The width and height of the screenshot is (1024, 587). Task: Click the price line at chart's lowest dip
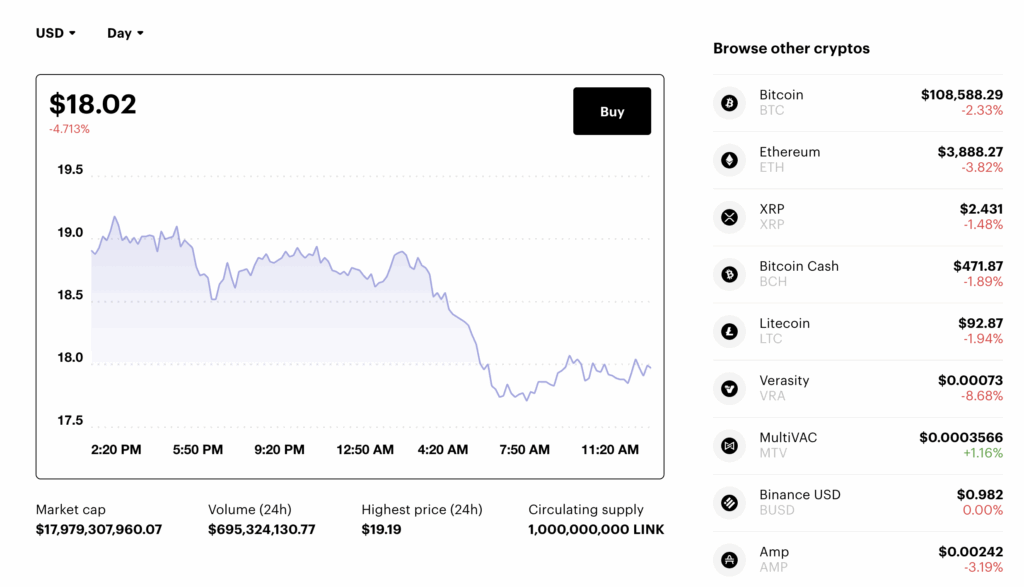click(527, 399)
